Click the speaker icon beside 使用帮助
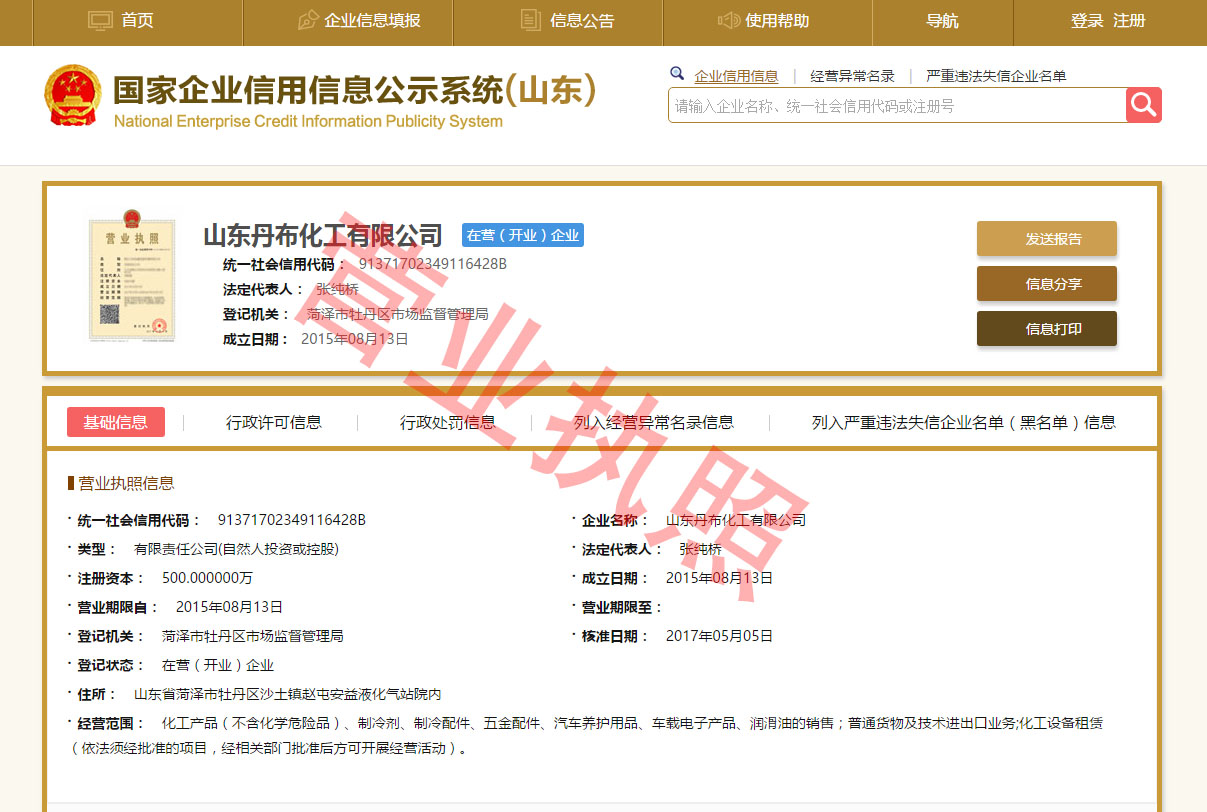Screen dimensions: 1207x812 [728, 20]
